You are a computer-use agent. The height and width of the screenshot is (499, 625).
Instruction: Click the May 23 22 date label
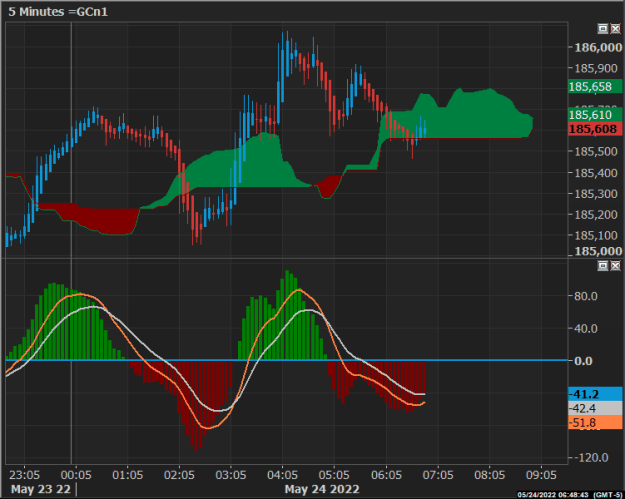pos(41,489)
